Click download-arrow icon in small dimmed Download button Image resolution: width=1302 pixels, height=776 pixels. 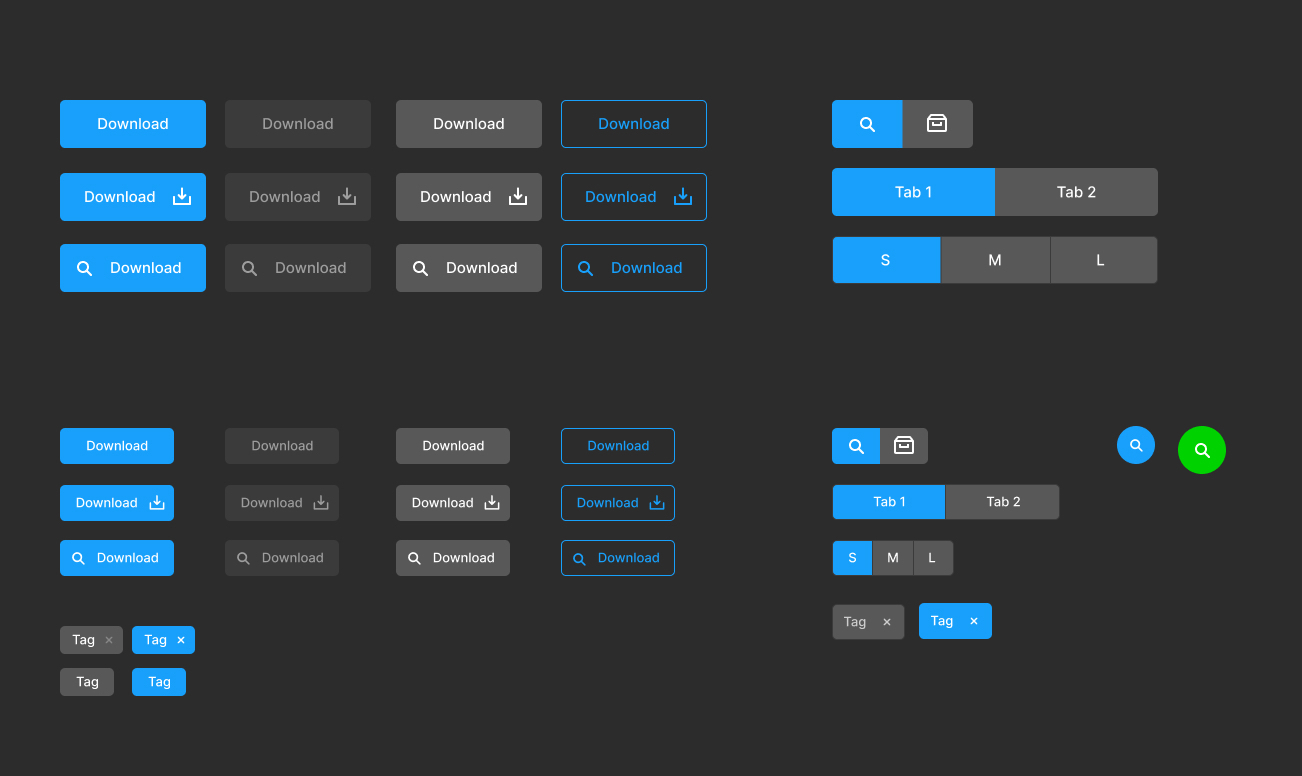pyautogui.click(x=321, y=502)
